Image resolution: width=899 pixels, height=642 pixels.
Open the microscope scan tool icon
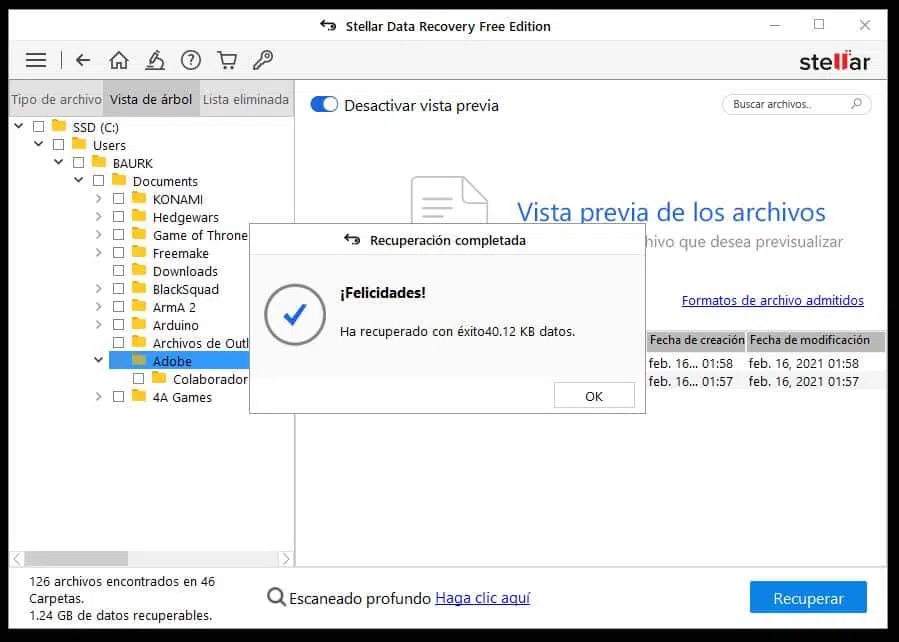[155, 60]
